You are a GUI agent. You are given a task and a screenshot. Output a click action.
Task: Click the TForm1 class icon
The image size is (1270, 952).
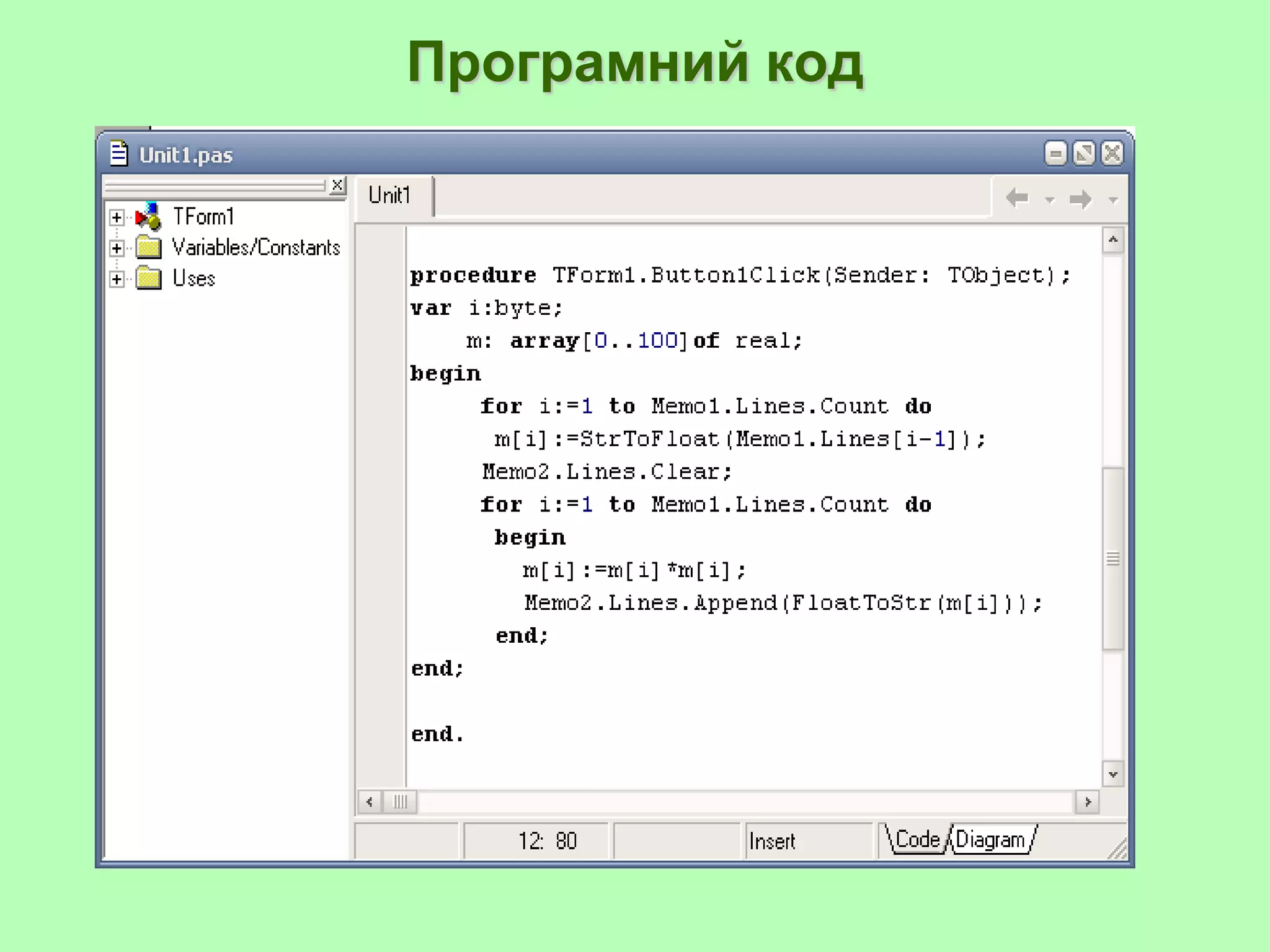pos(148,216)
